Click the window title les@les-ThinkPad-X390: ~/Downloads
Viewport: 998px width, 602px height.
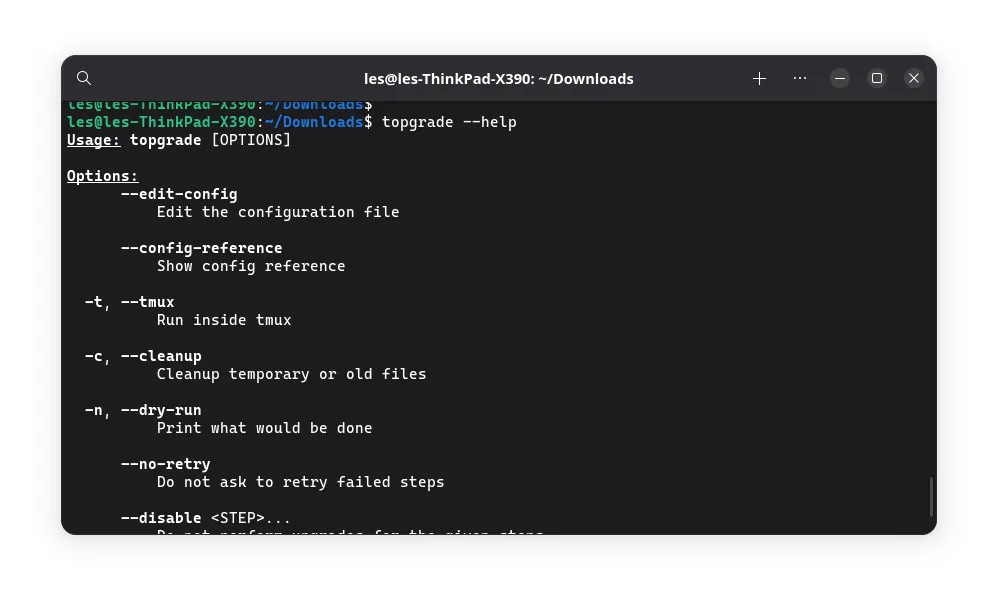click(498, 79)
